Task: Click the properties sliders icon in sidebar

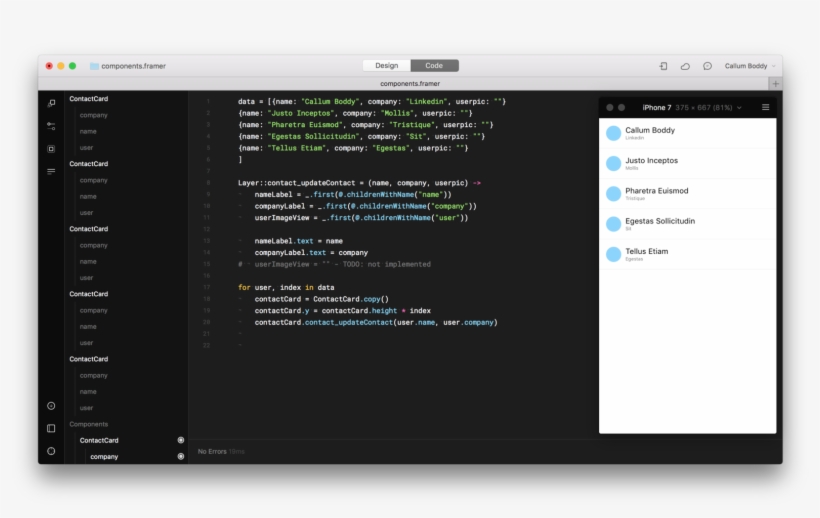Action: pyautogui.click(x=51, y=126)
